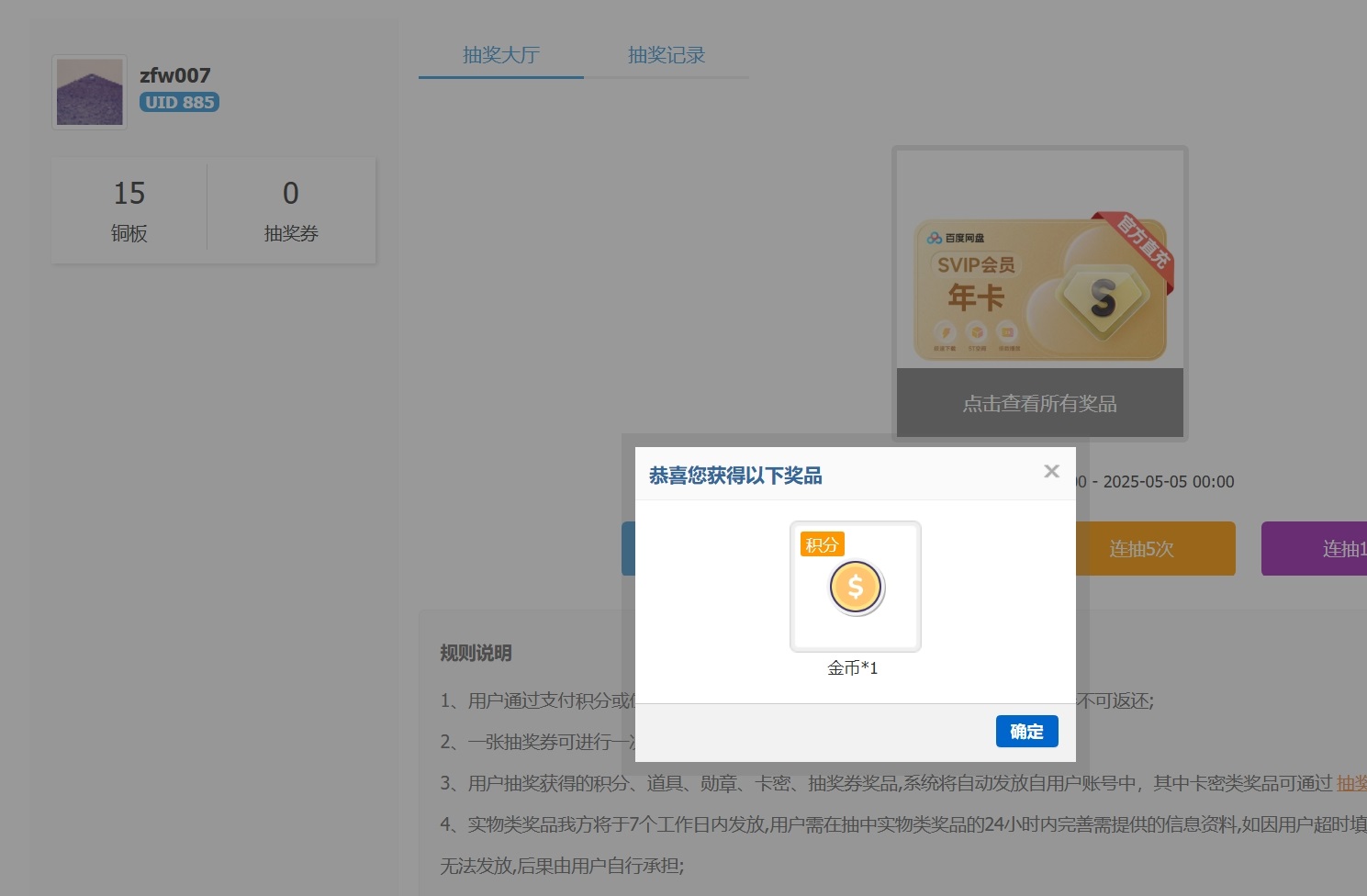The height and width of the screenshot is (896, 1367).
Task: Switch to the 抽奖记录 tab
Action: click(x=666, y=55)
